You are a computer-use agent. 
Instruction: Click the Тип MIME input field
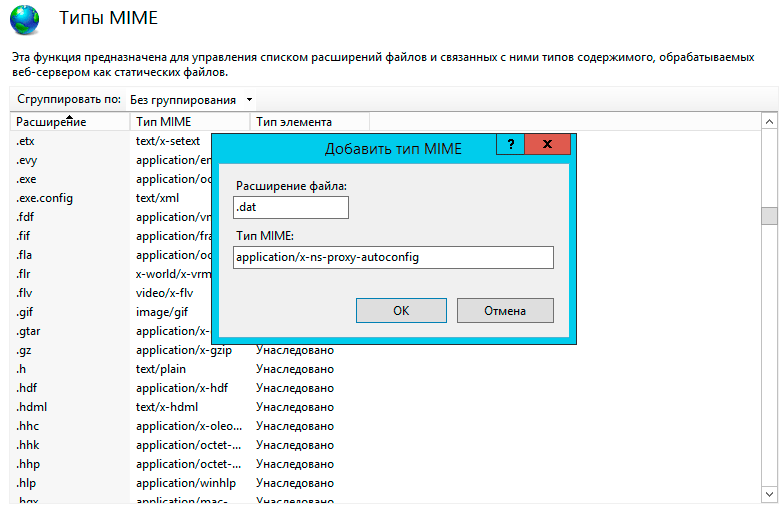[x=393, y=257]
